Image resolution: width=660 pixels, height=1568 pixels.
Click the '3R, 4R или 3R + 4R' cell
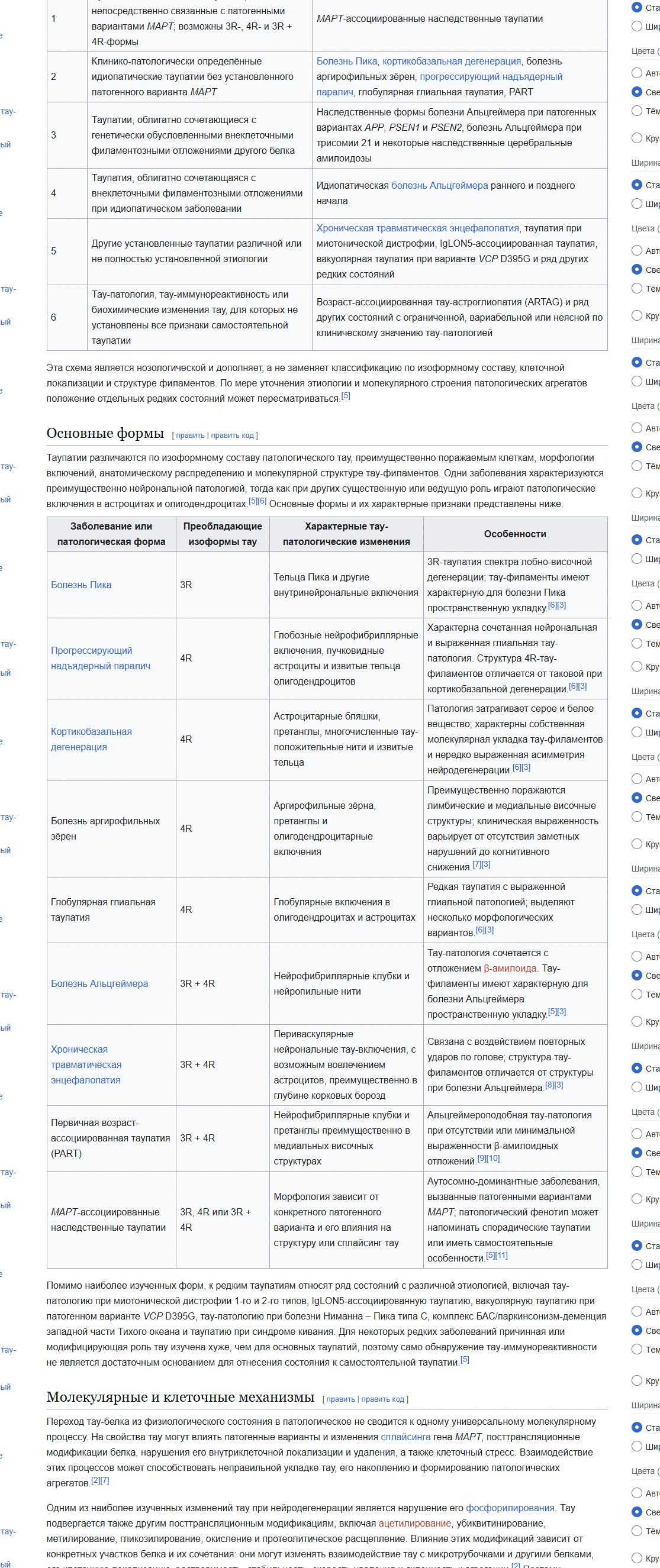[223, 1220]
